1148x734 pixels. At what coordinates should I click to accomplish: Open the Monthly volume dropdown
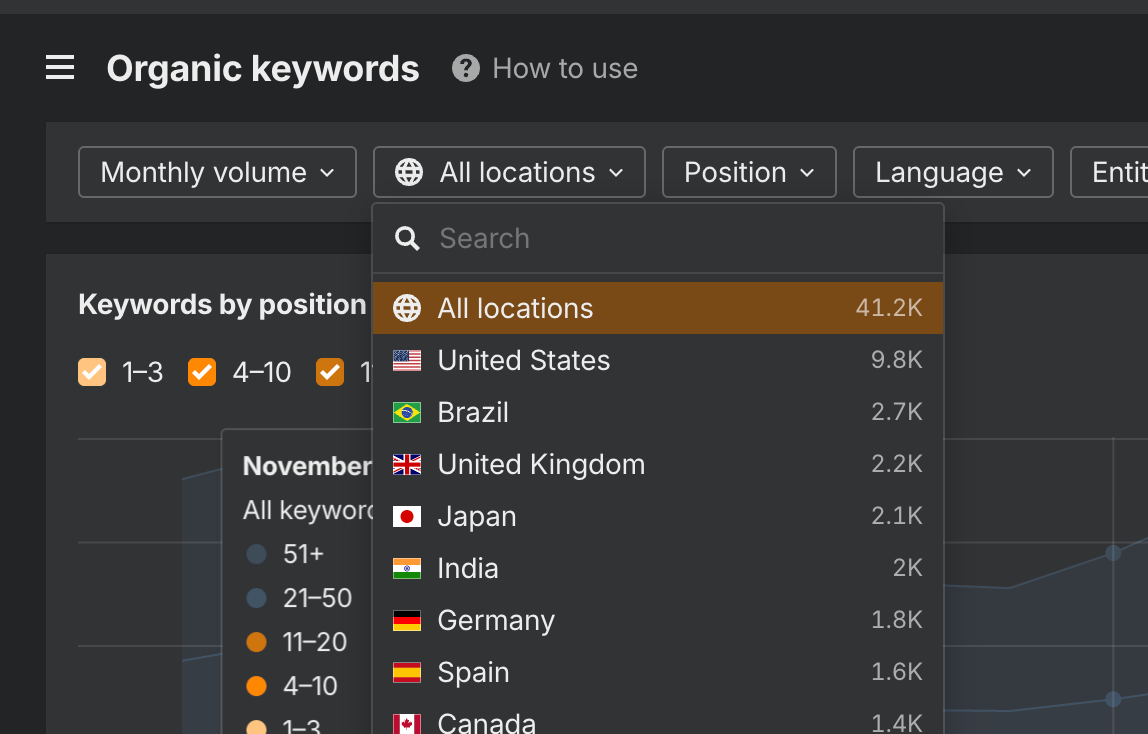(217, 172)
